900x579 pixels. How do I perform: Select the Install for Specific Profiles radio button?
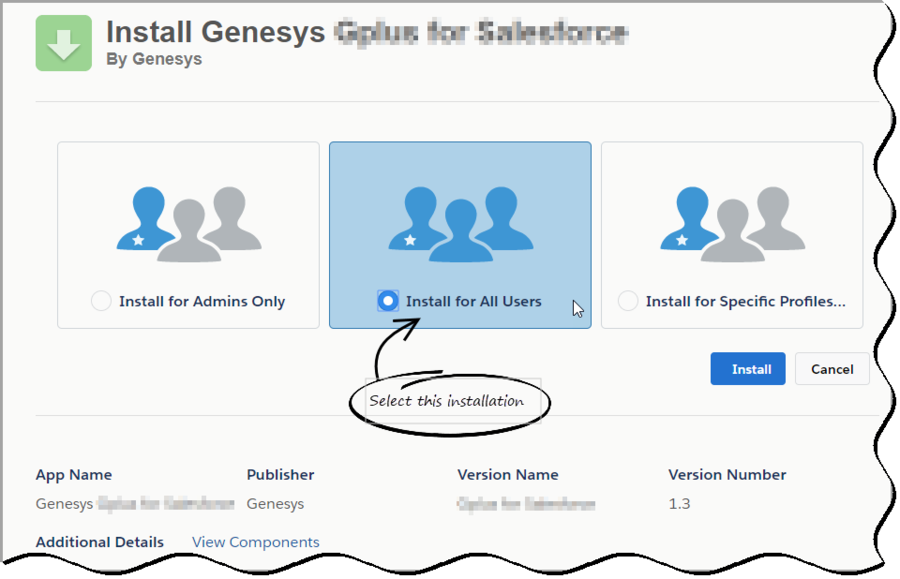point(628,301)
